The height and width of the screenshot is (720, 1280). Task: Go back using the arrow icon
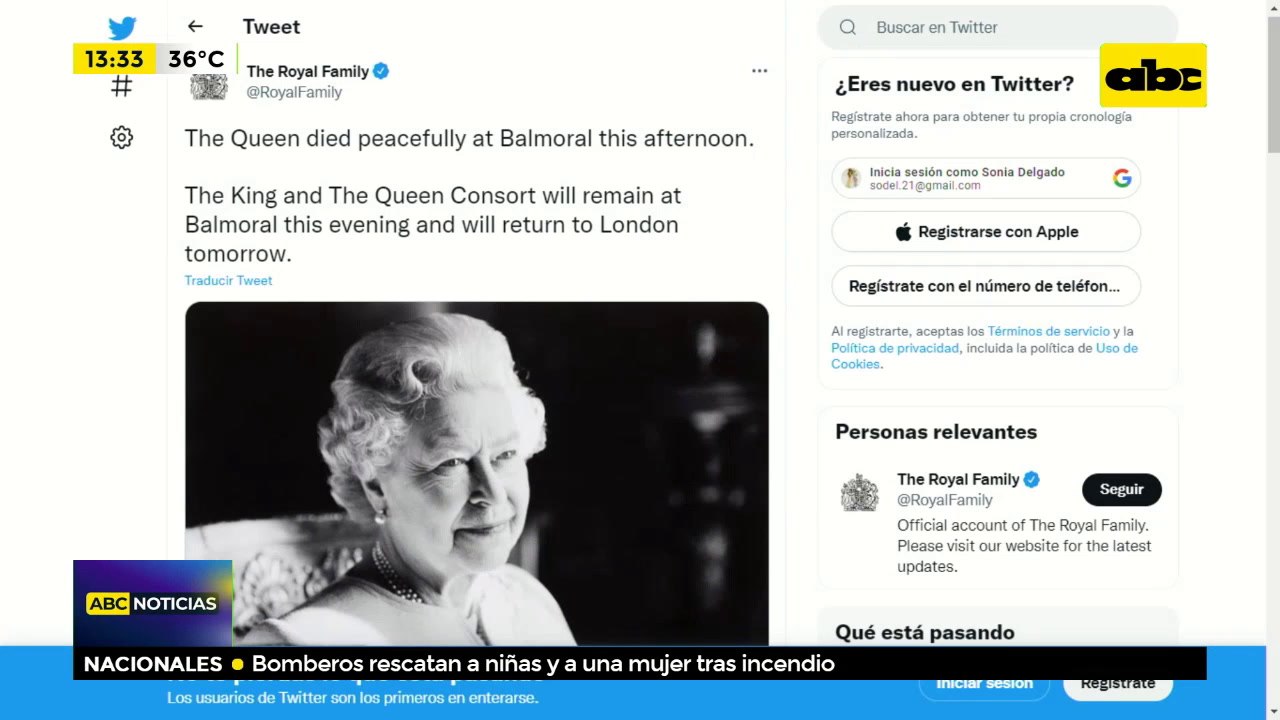pos(195,27)
